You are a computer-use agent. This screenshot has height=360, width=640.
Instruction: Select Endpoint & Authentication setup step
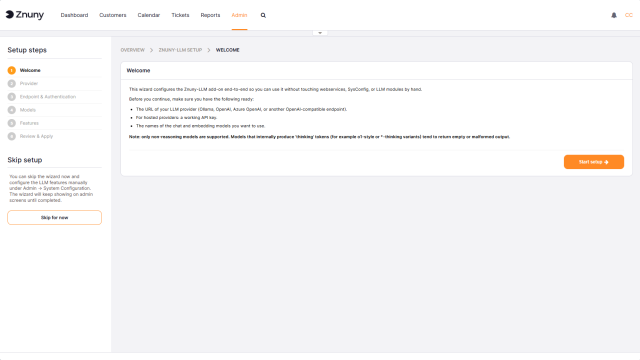[48, 97]
